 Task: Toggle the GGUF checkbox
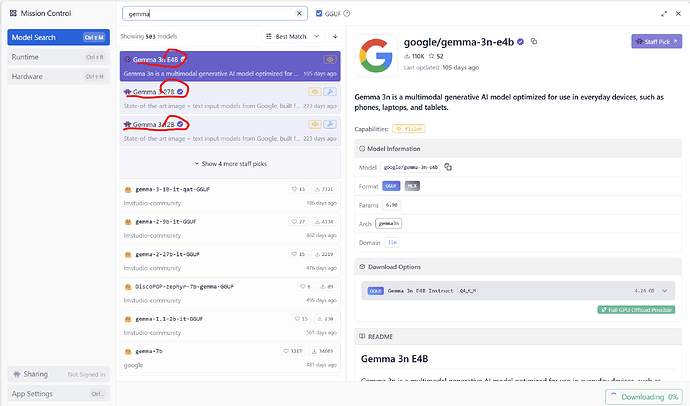[x=318, y=14]
